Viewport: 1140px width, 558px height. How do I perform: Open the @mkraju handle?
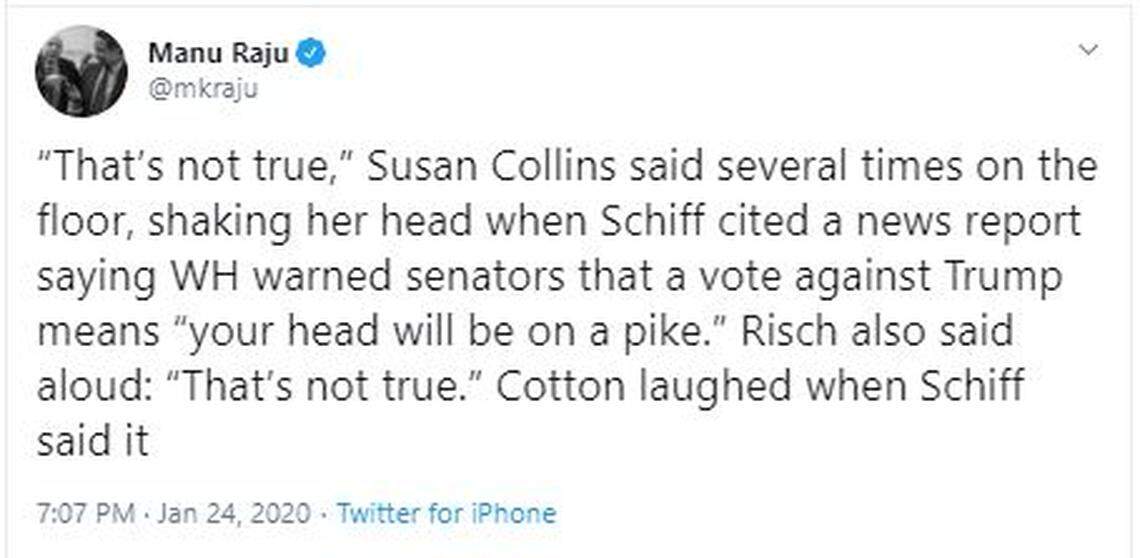(203, 89)
